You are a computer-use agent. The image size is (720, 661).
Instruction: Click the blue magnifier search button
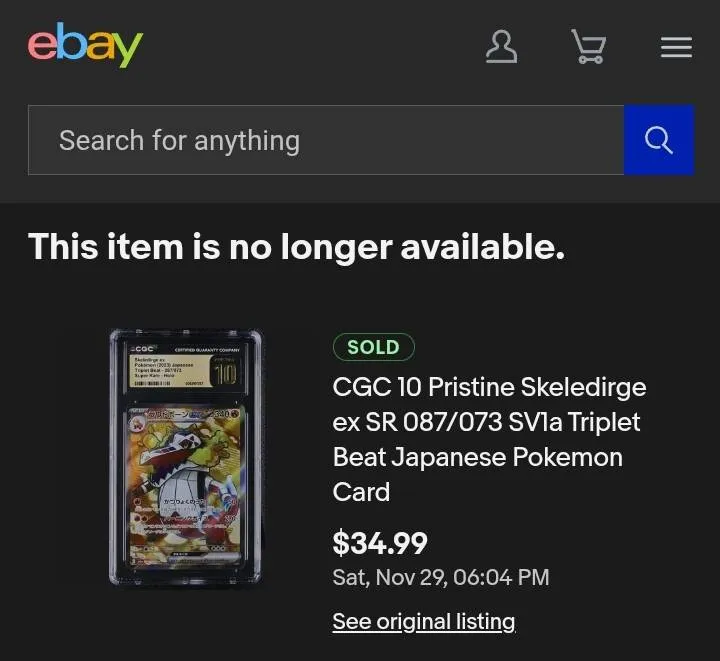[658, 140]
